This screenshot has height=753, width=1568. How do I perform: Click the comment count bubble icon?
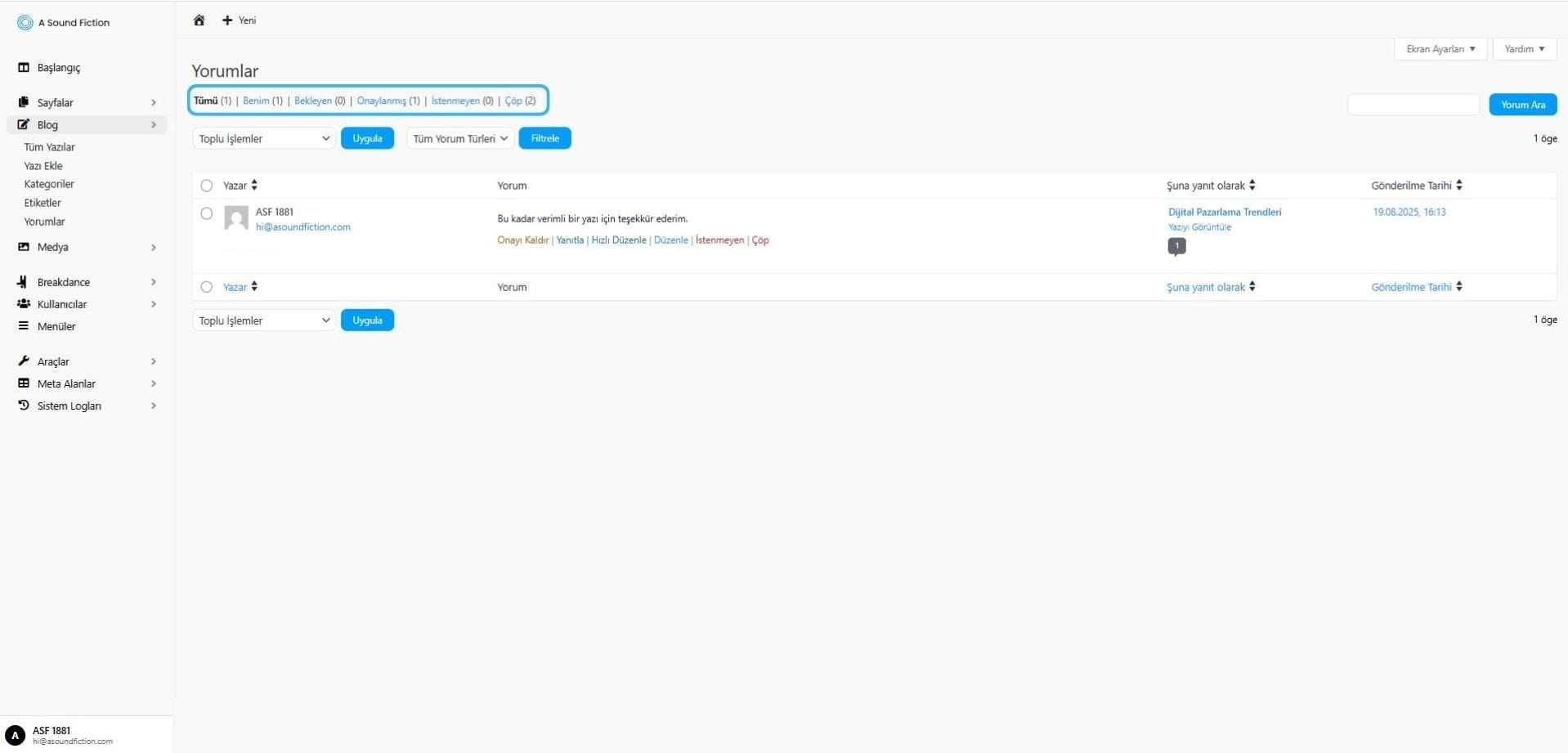point(1176,246)
